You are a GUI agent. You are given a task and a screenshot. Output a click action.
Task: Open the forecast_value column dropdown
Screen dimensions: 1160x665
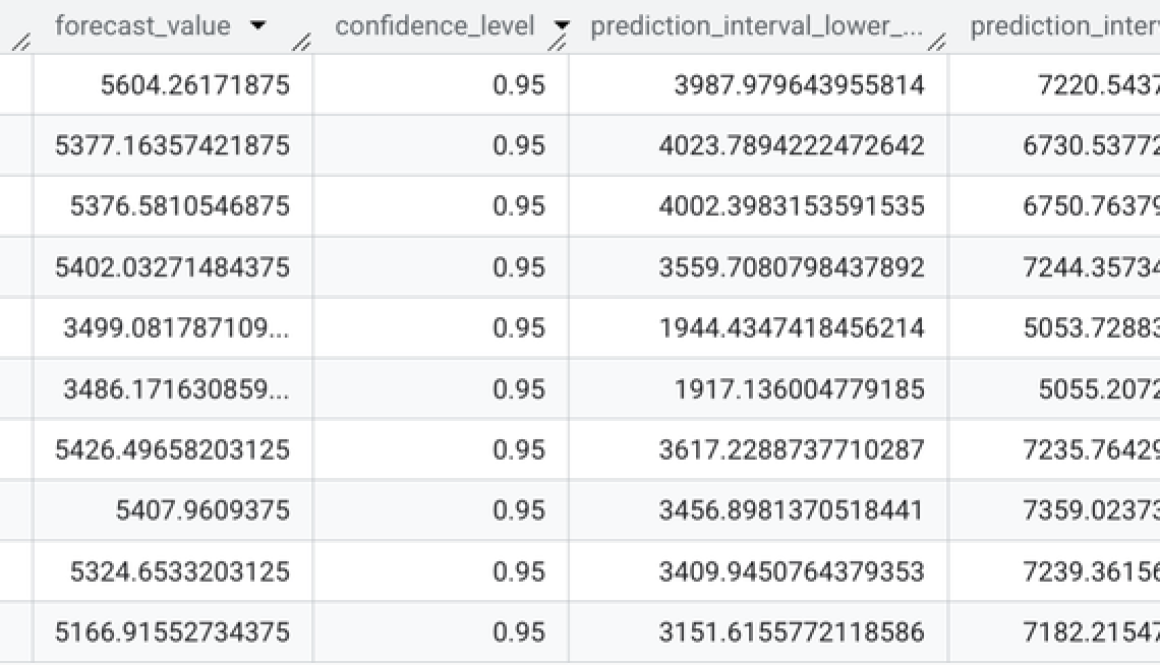point(258,27)
